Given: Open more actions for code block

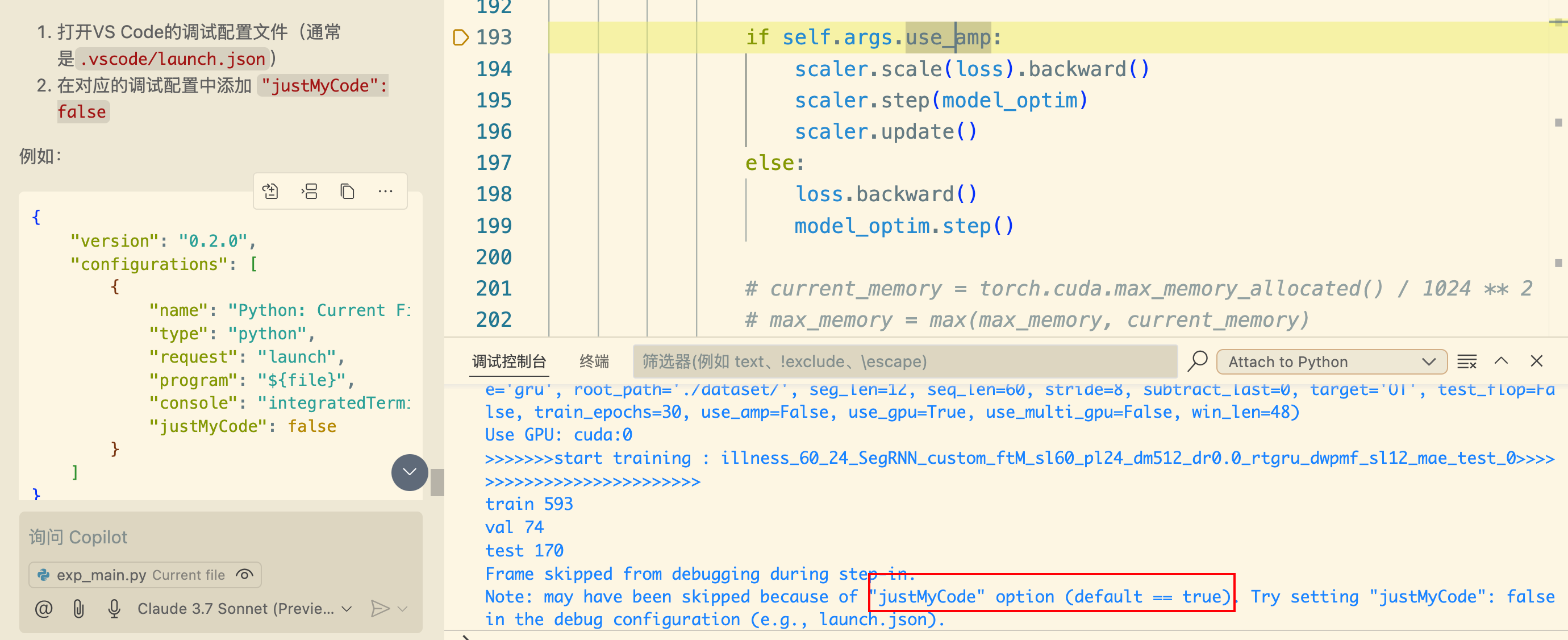Looking at the screenshot, I should (385, 191).
